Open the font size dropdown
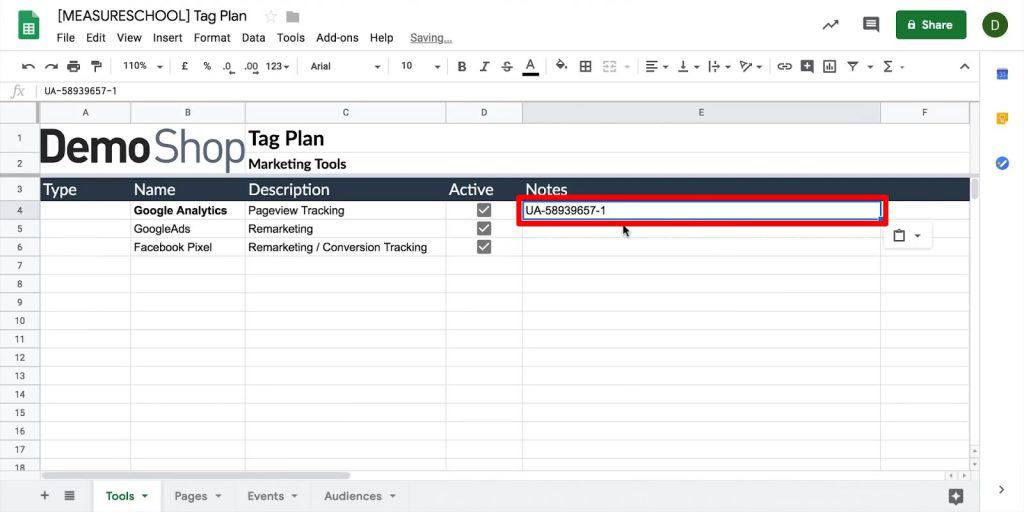Viewport: 1024px width, 512px height. point(420,66)
